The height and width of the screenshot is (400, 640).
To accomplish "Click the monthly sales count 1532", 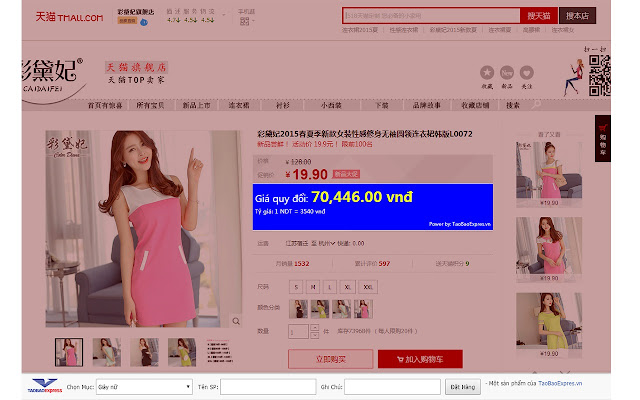I will (x=302, y=264).
